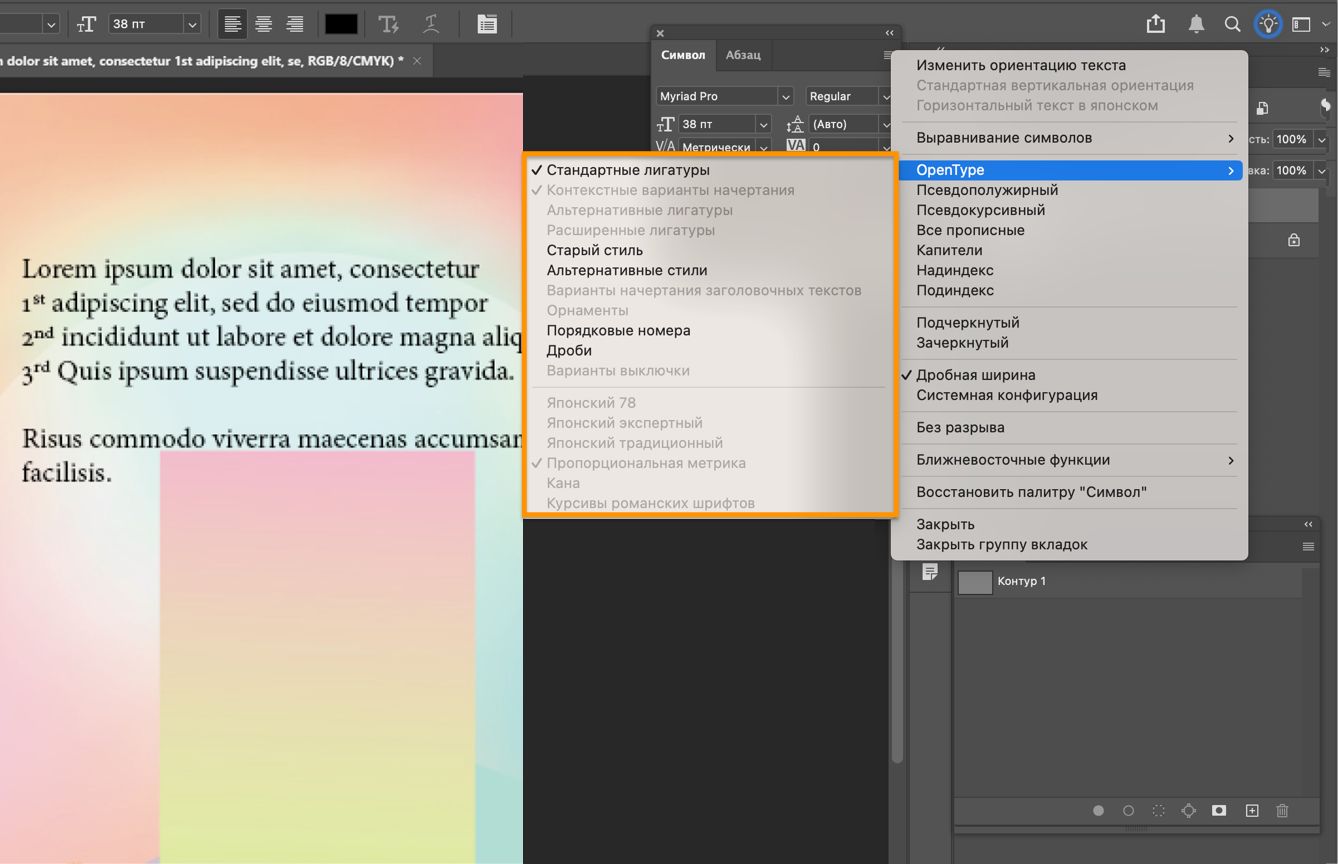
Task: Create a new path with the plus icon
Action: click(x=1252, y=811)
